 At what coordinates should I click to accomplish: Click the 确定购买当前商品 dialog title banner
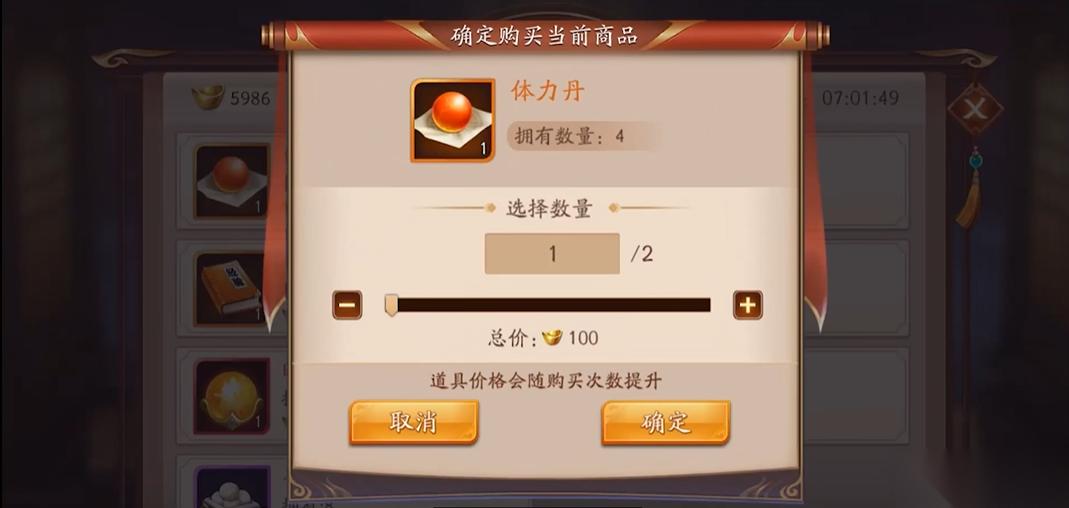tap(545, 35)
